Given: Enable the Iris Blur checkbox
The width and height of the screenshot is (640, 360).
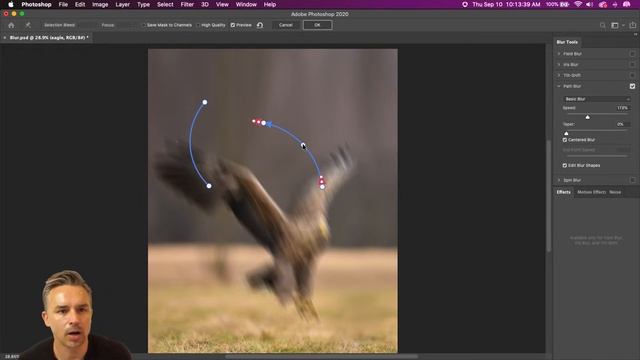Looking at the screenshot, I should pos(632,64).
